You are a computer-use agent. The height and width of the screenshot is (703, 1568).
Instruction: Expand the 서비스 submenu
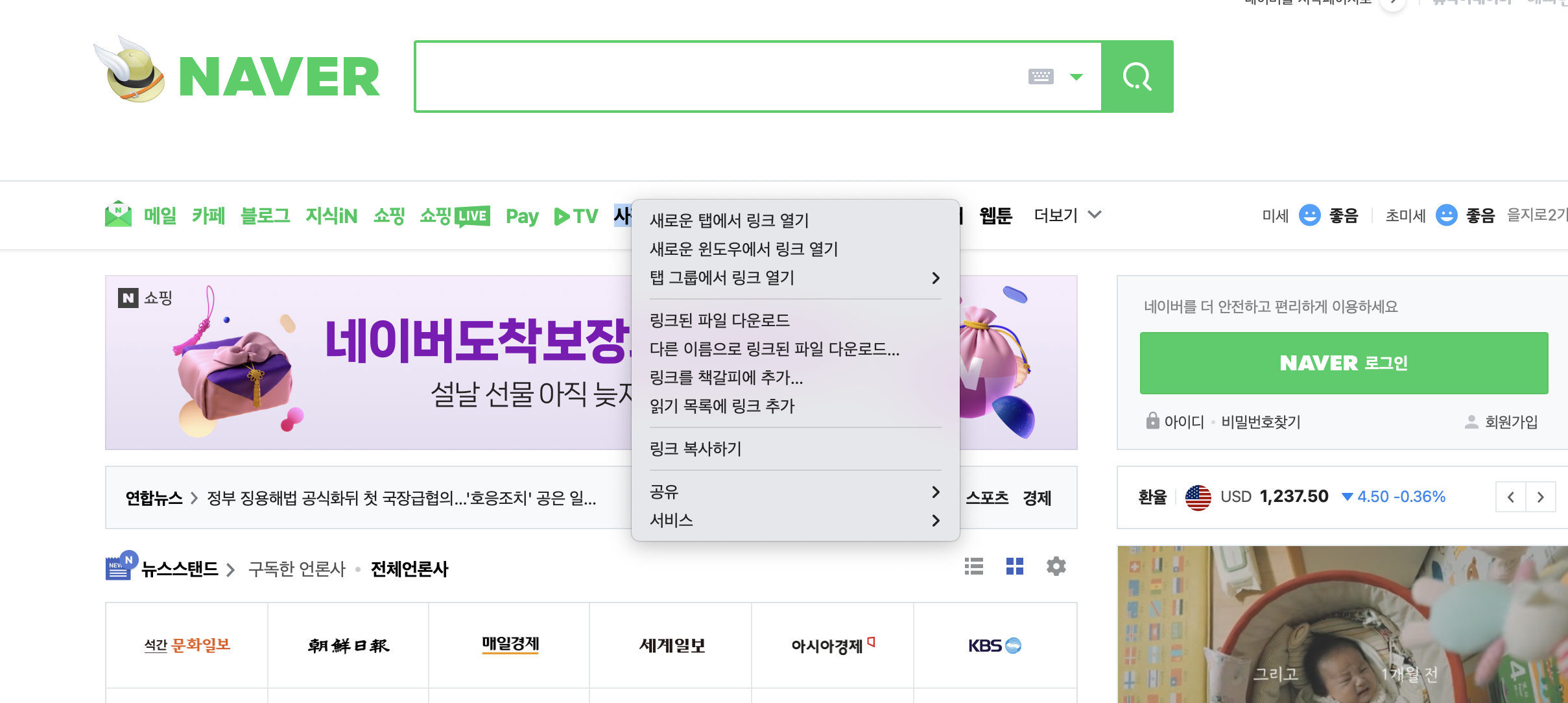tap(796, 520)
